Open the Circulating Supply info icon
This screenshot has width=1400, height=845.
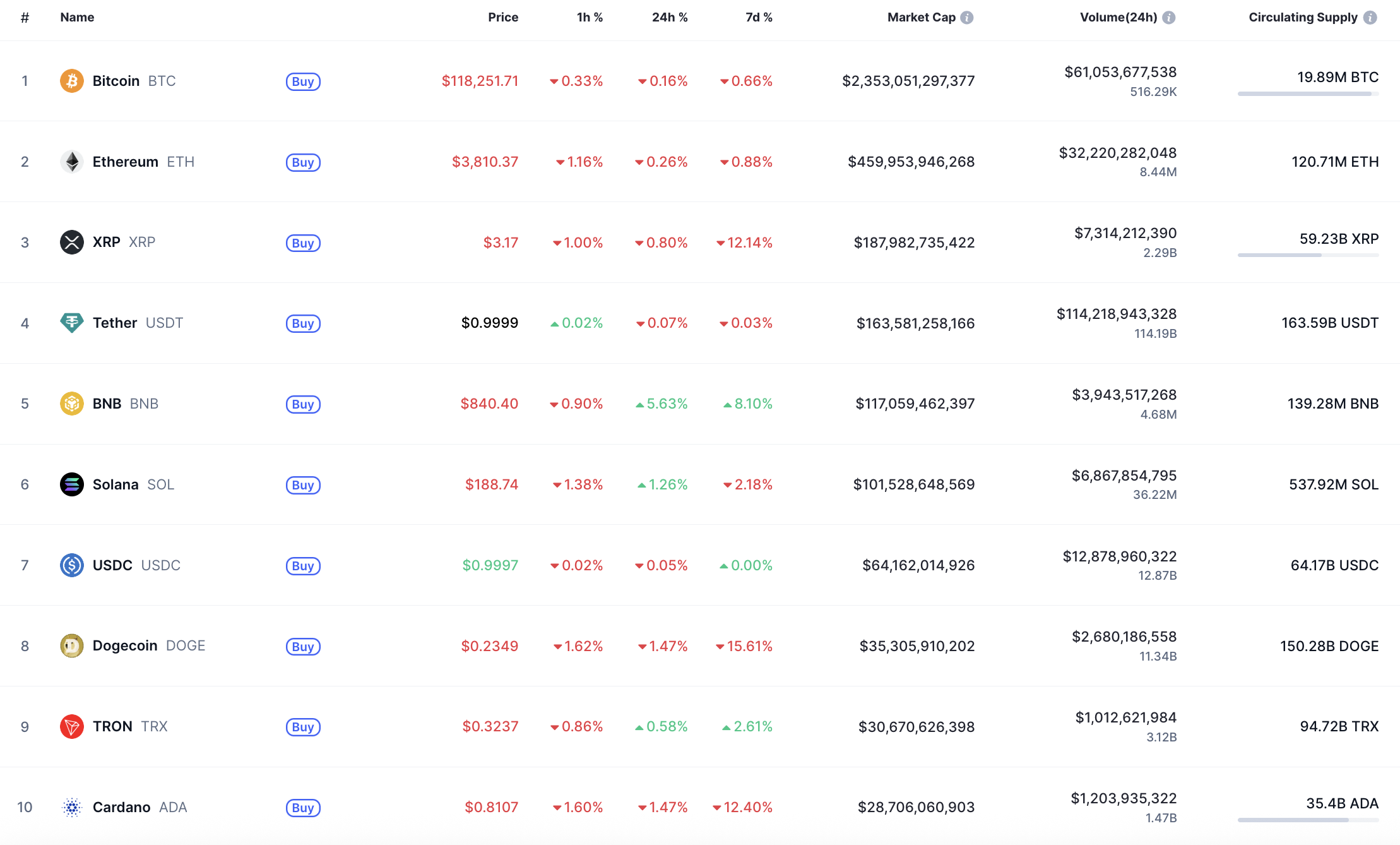[1370, 18]
